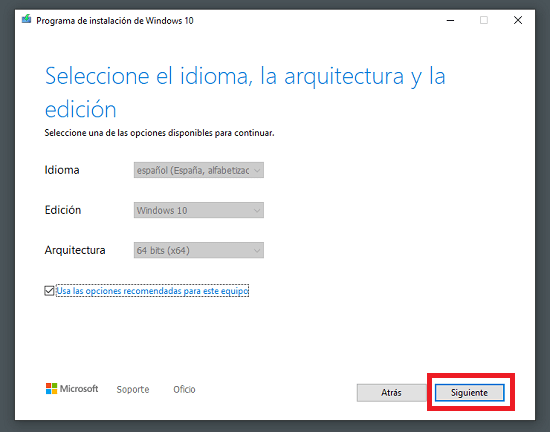Click the Arquitectura label
This screenshot has width=550, height=432.
coord(75,250)
